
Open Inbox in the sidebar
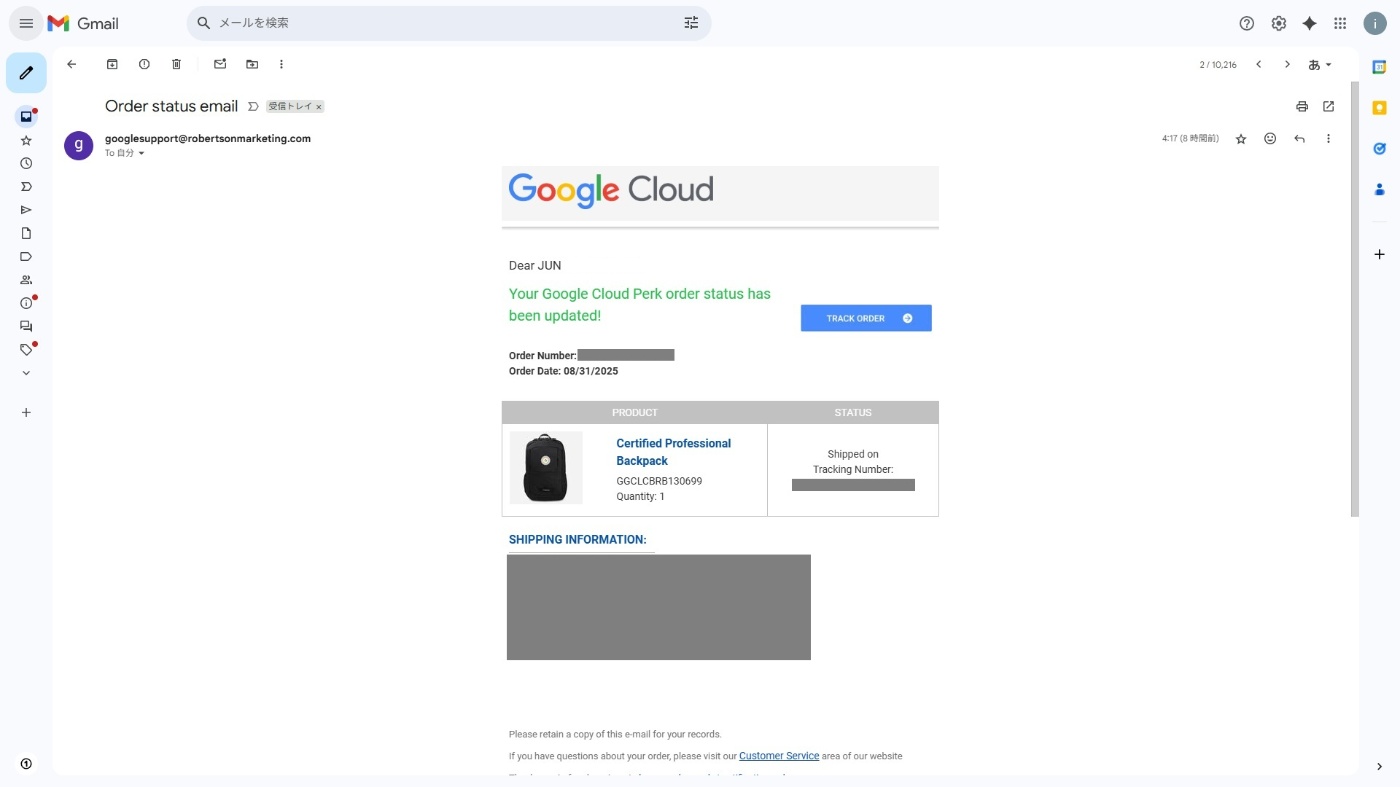[26, 116]
